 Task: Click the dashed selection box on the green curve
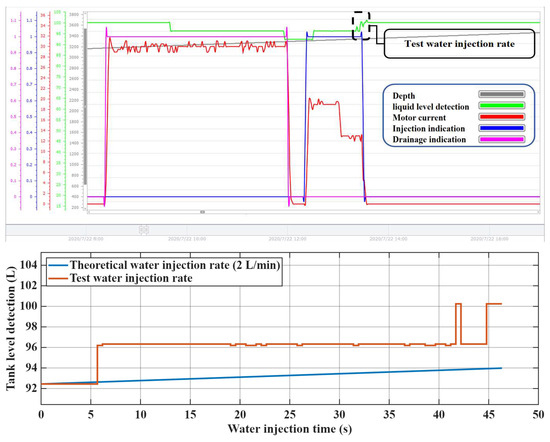361,25
